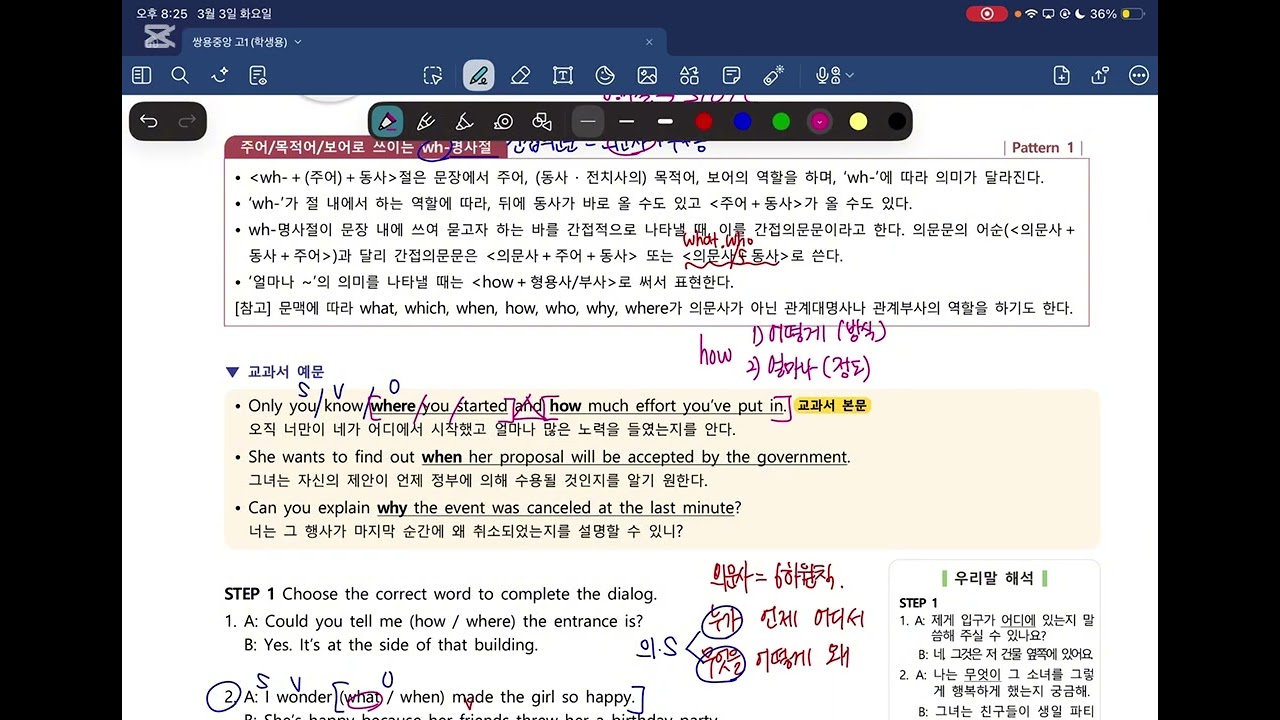Toggle the draw-and-hold shape recognition icon
Screen dimensions: 1280x720
(542, 122)
